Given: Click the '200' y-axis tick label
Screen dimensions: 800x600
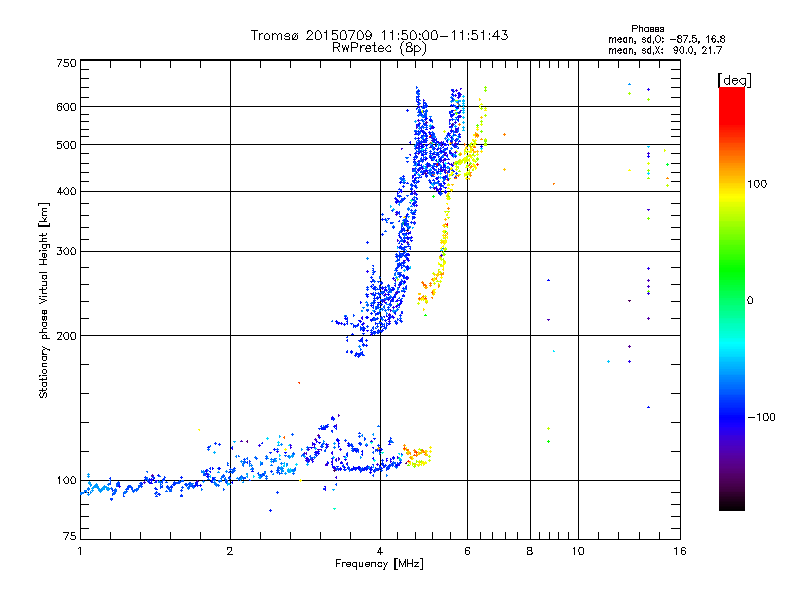Looking at the screenshot, I should [x=67, y=336].
